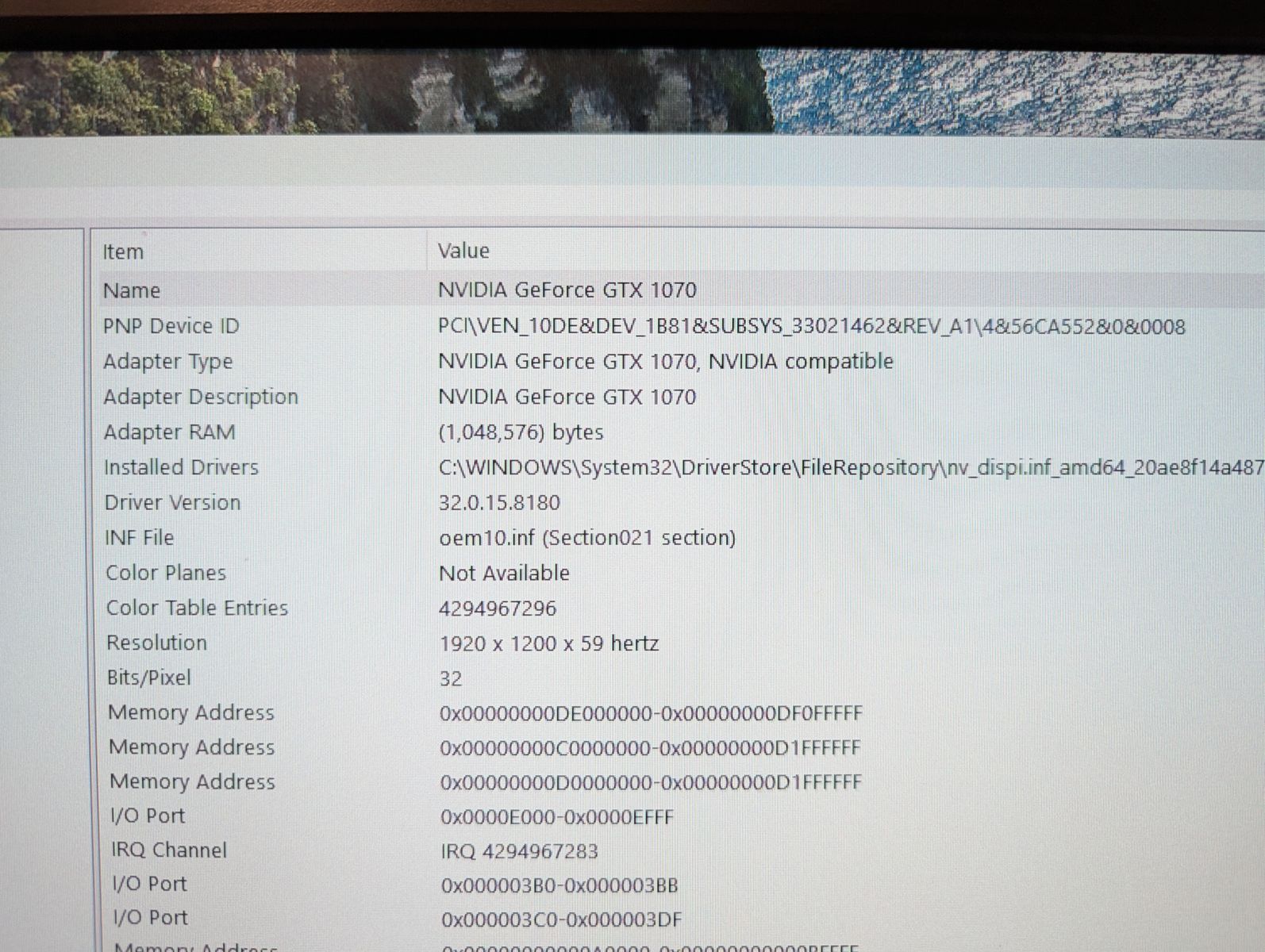Viewport: 1265px width, 952px height.
Task: Click the I/O Port 0x000003B0-0x000003BB row
Action: point(149,885)
